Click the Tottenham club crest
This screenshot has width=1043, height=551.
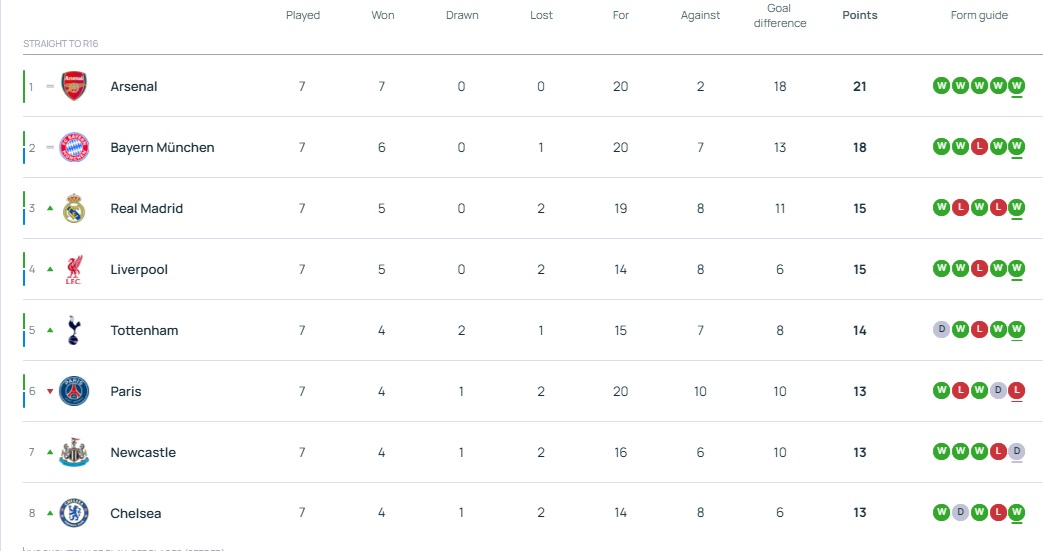74,330
